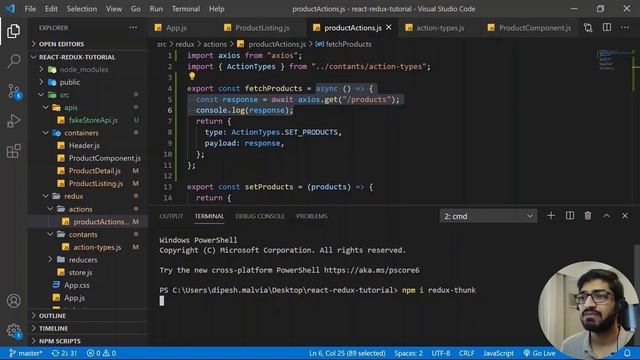This screenshot has height=360, width=640.
Task: Open the View menu
Action: [x=113, y=9]
